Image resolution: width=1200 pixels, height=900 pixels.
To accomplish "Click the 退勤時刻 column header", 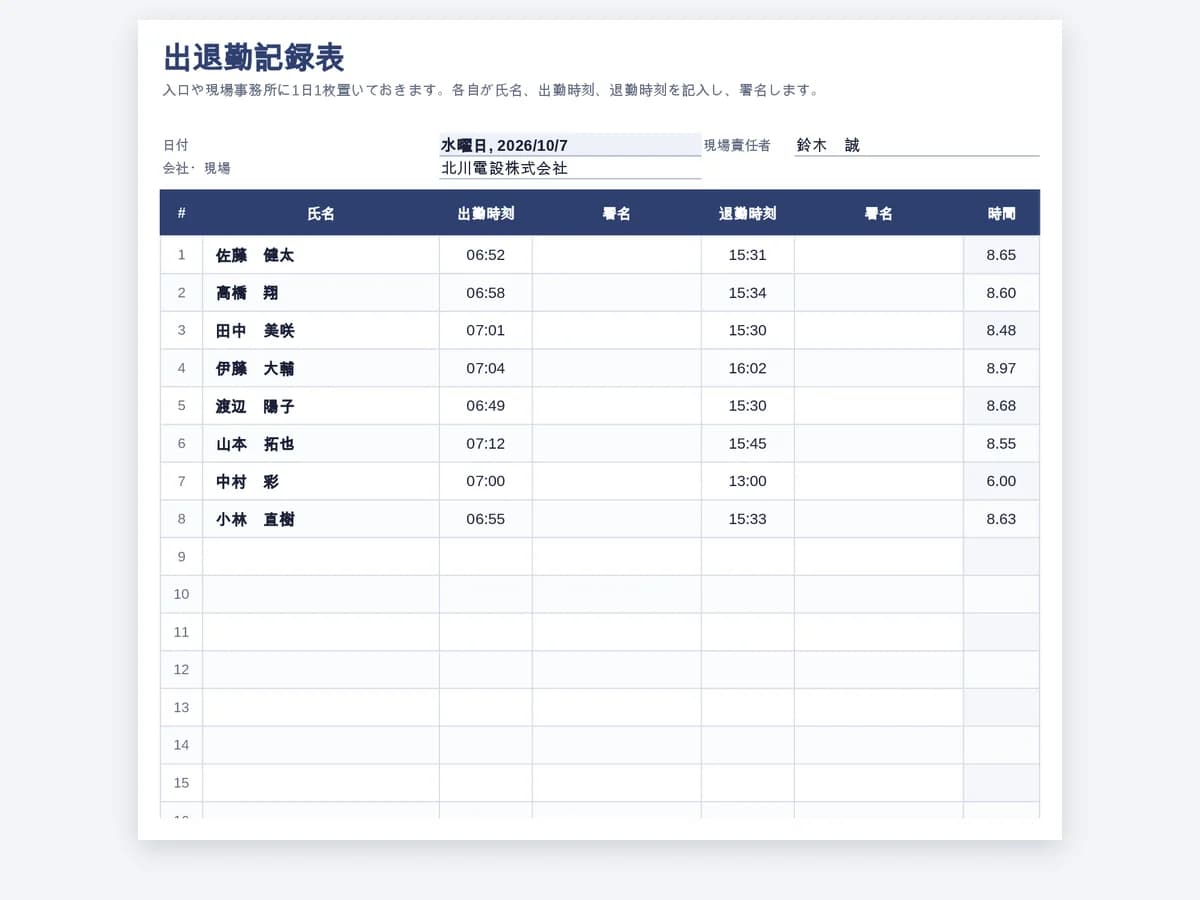I will click(x=747, y=213).
